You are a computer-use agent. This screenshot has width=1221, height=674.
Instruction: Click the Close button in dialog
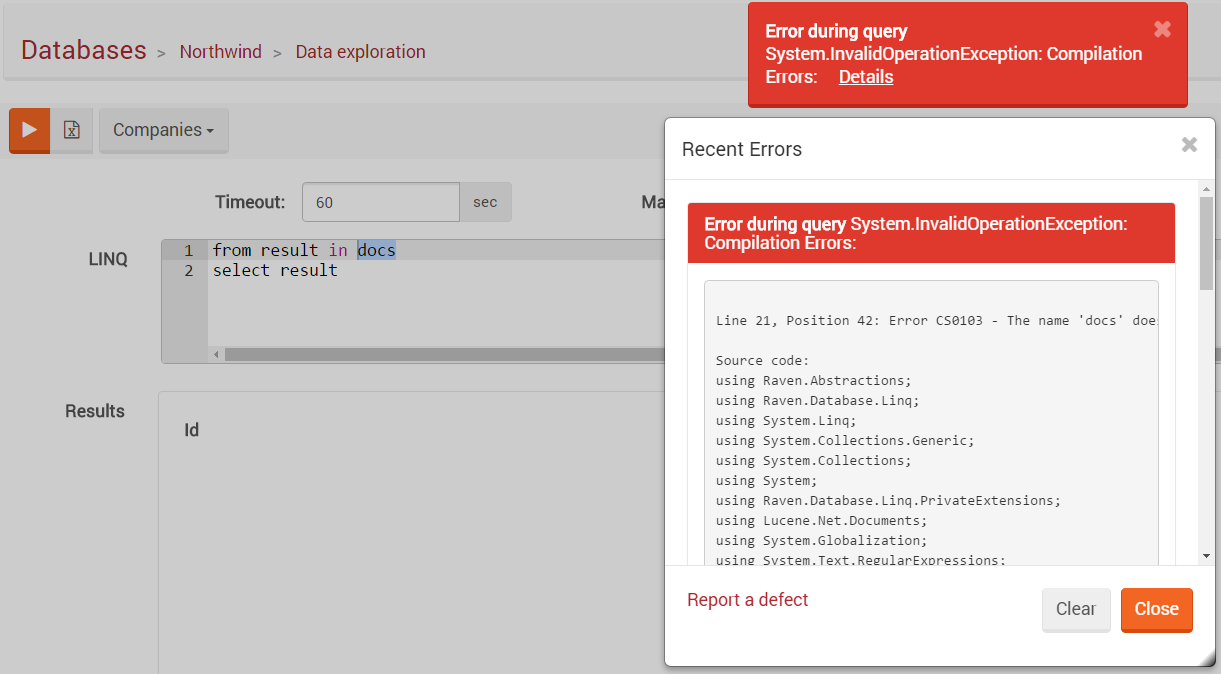click(1157, 609)
